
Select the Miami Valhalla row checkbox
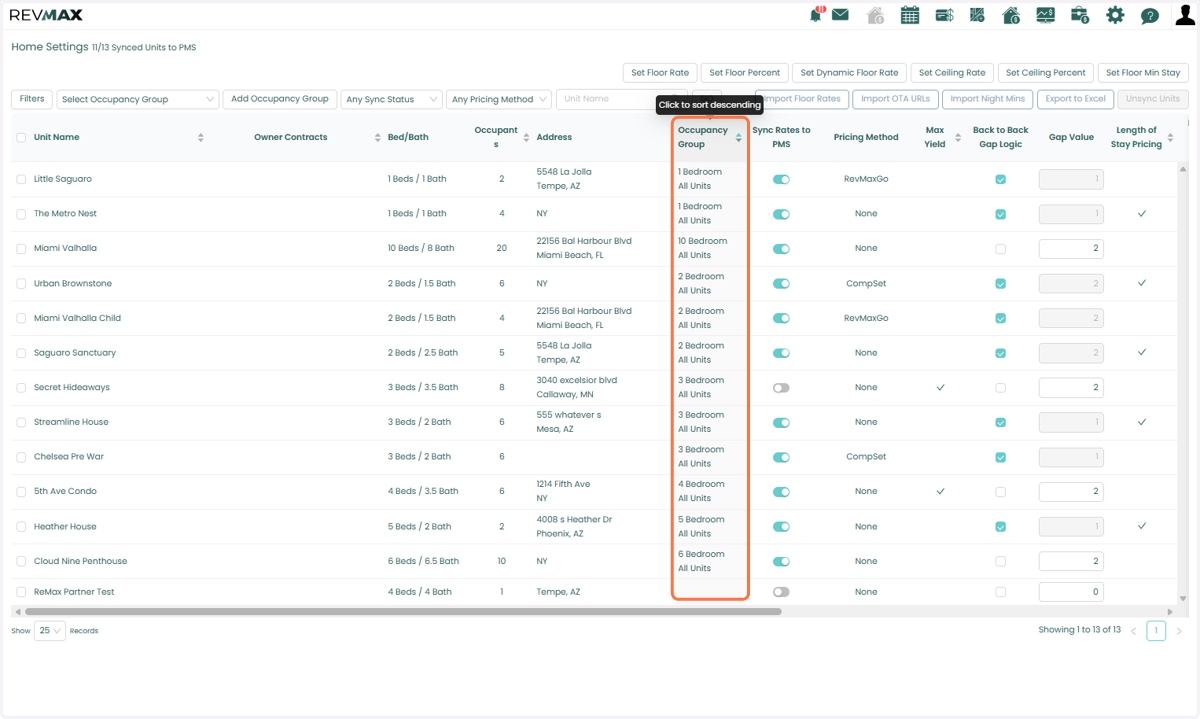[21, 248]
